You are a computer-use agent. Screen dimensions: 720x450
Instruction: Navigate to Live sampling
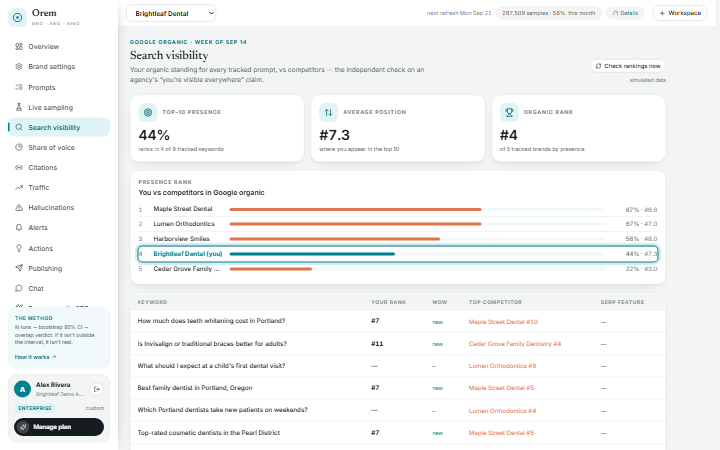[x=59, y=107]
